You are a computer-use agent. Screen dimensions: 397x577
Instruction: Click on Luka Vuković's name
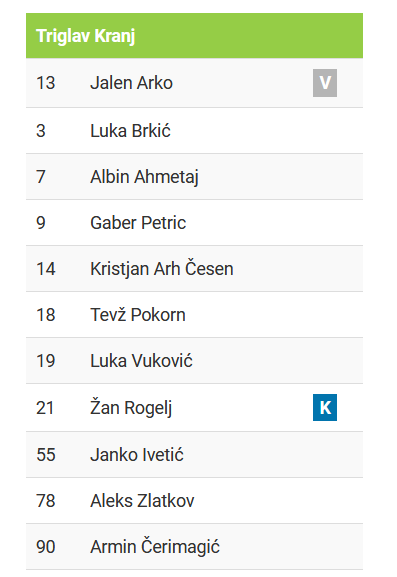pyautogui.click(x=141, y=361)
